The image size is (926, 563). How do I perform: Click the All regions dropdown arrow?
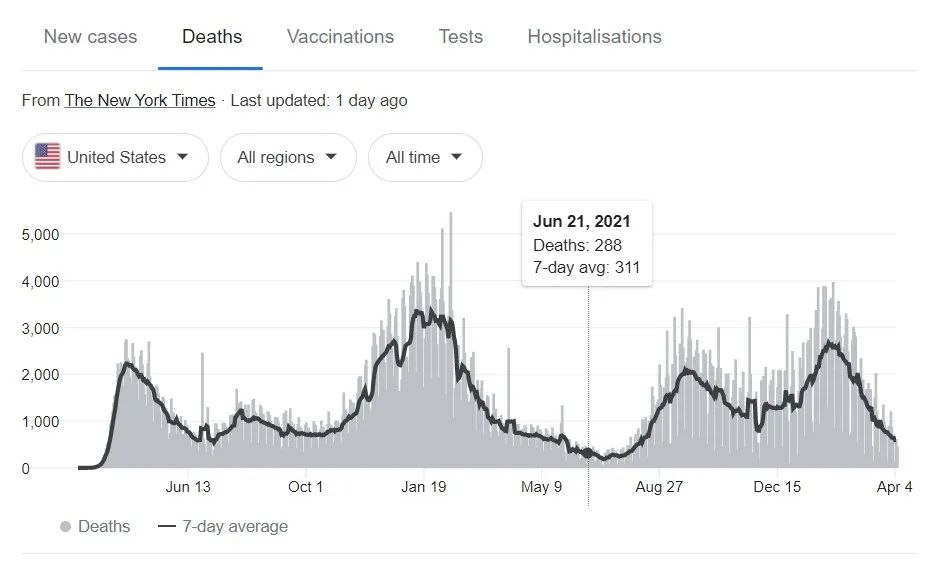coord(332,157)
